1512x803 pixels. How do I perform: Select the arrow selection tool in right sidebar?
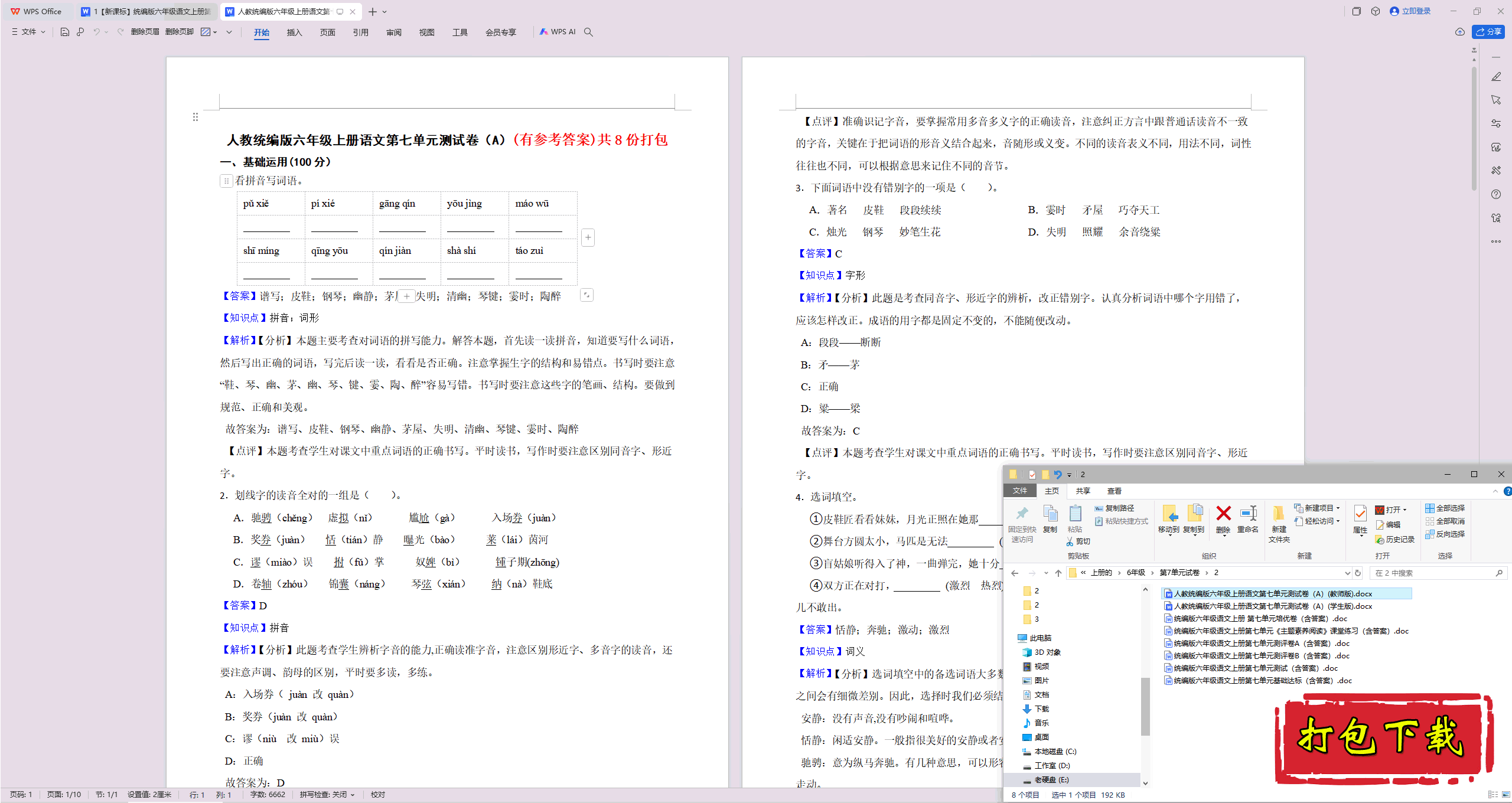(x=1496, y=100)
